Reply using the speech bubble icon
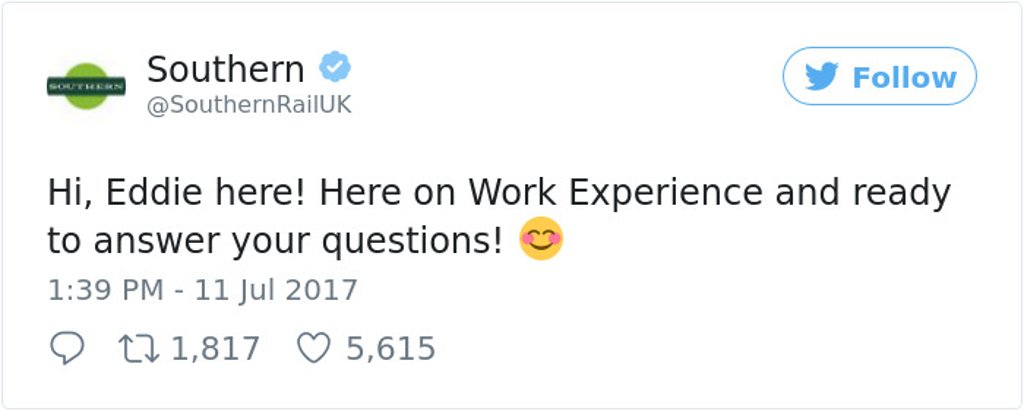 coord(66,348)
